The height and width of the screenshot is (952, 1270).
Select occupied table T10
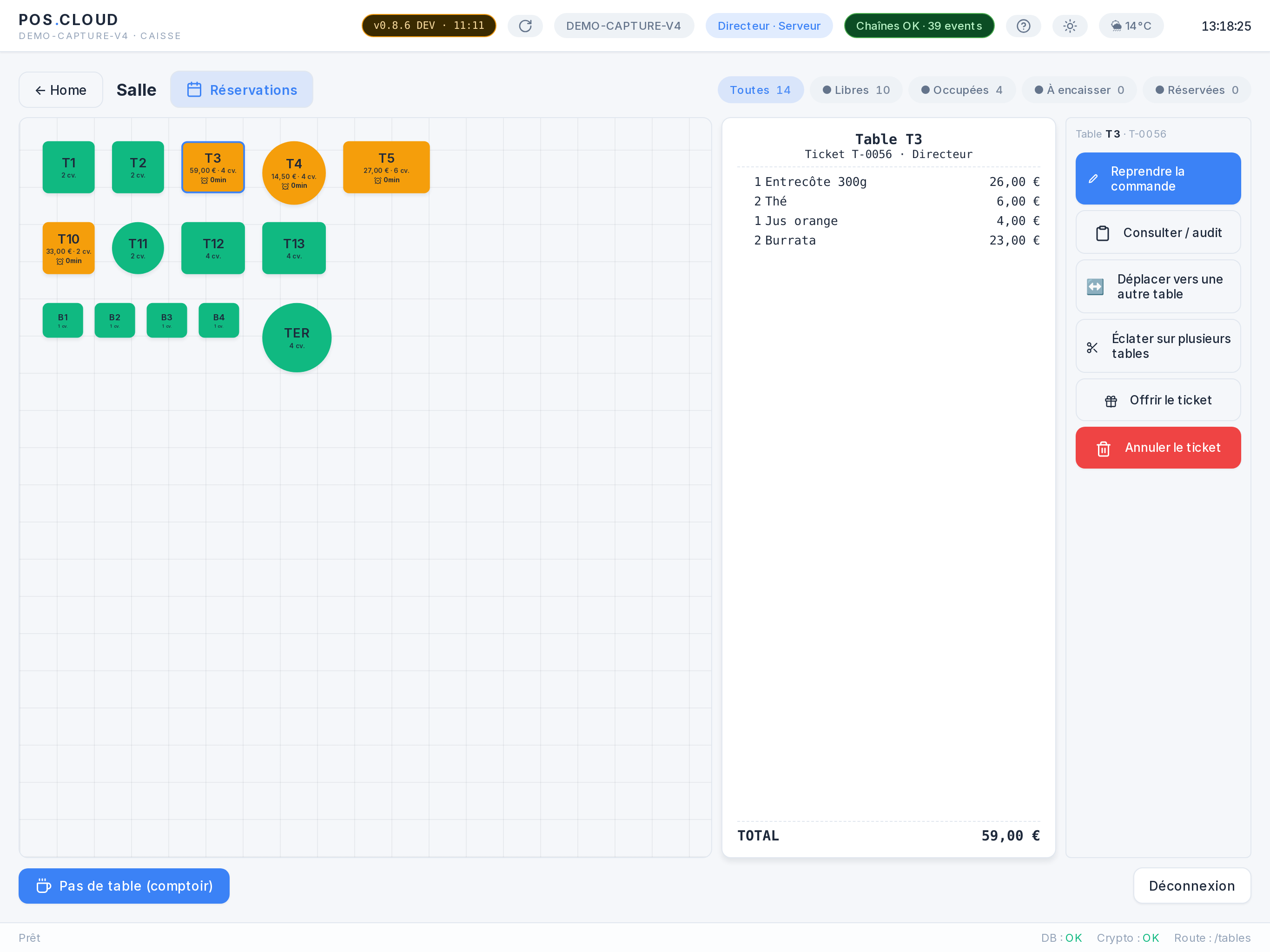pos(68,248)
